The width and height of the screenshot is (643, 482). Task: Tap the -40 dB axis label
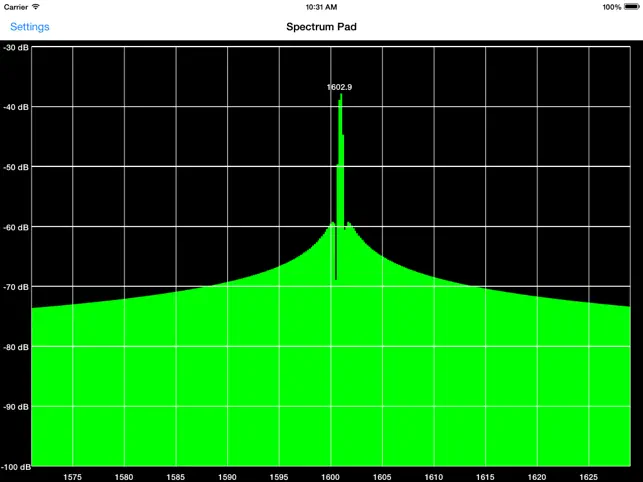pos(16,107)
